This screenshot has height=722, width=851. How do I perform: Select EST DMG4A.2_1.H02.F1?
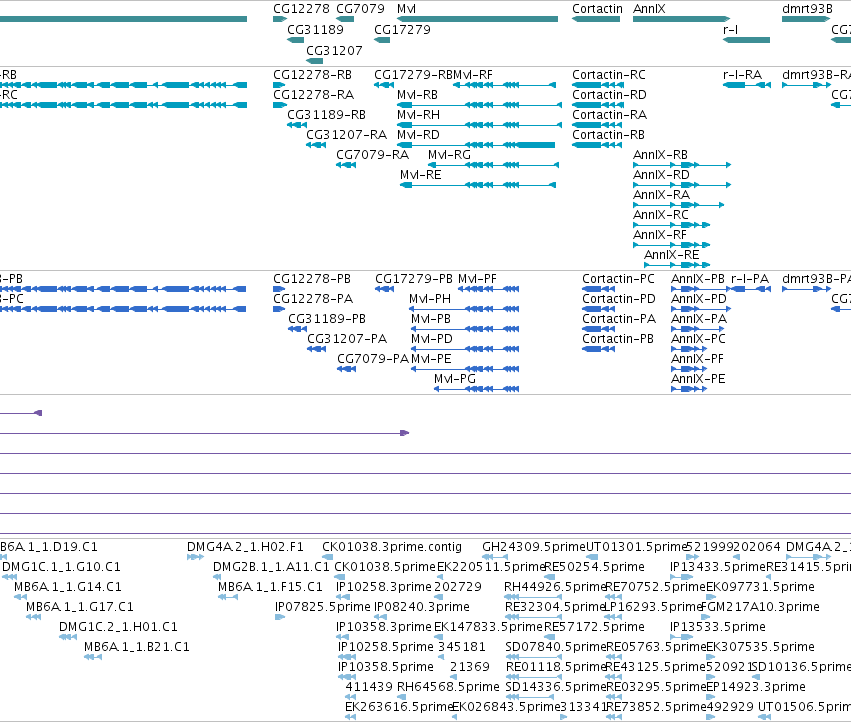245,547
